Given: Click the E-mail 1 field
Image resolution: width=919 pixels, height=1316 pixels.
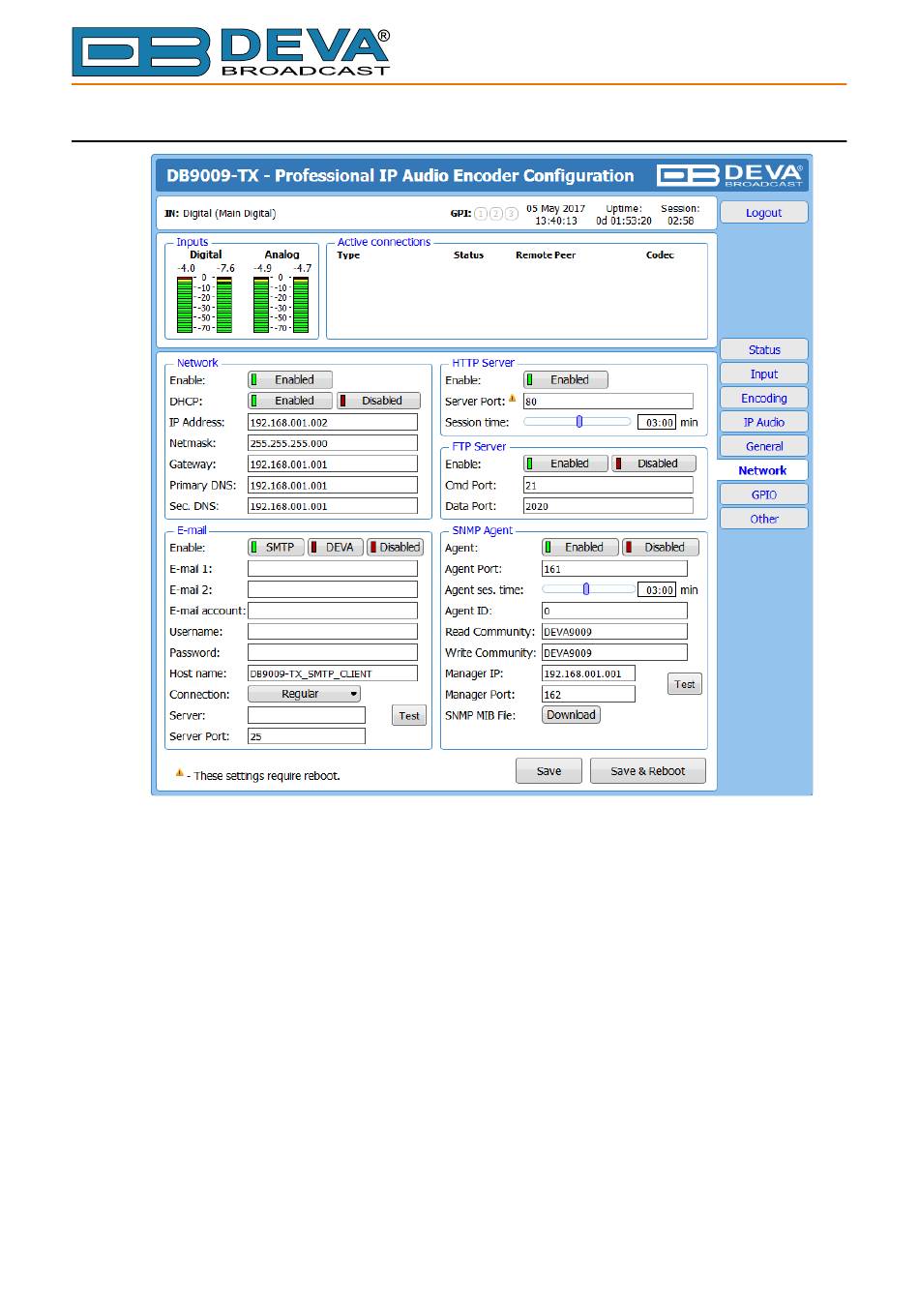Looking at the screenshot, I should pos(333,569).
